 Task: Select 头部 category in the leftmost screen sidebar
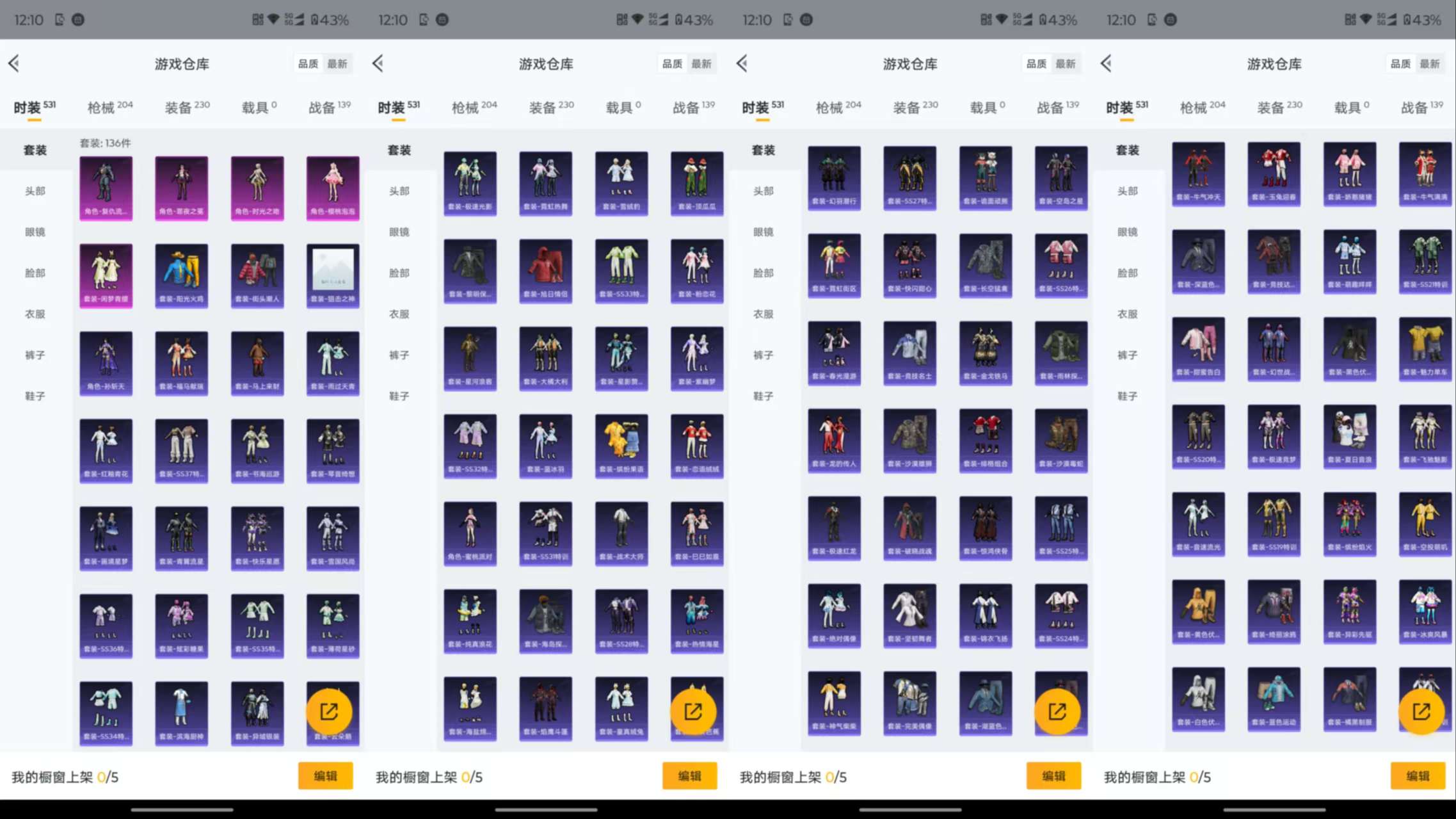35,191
